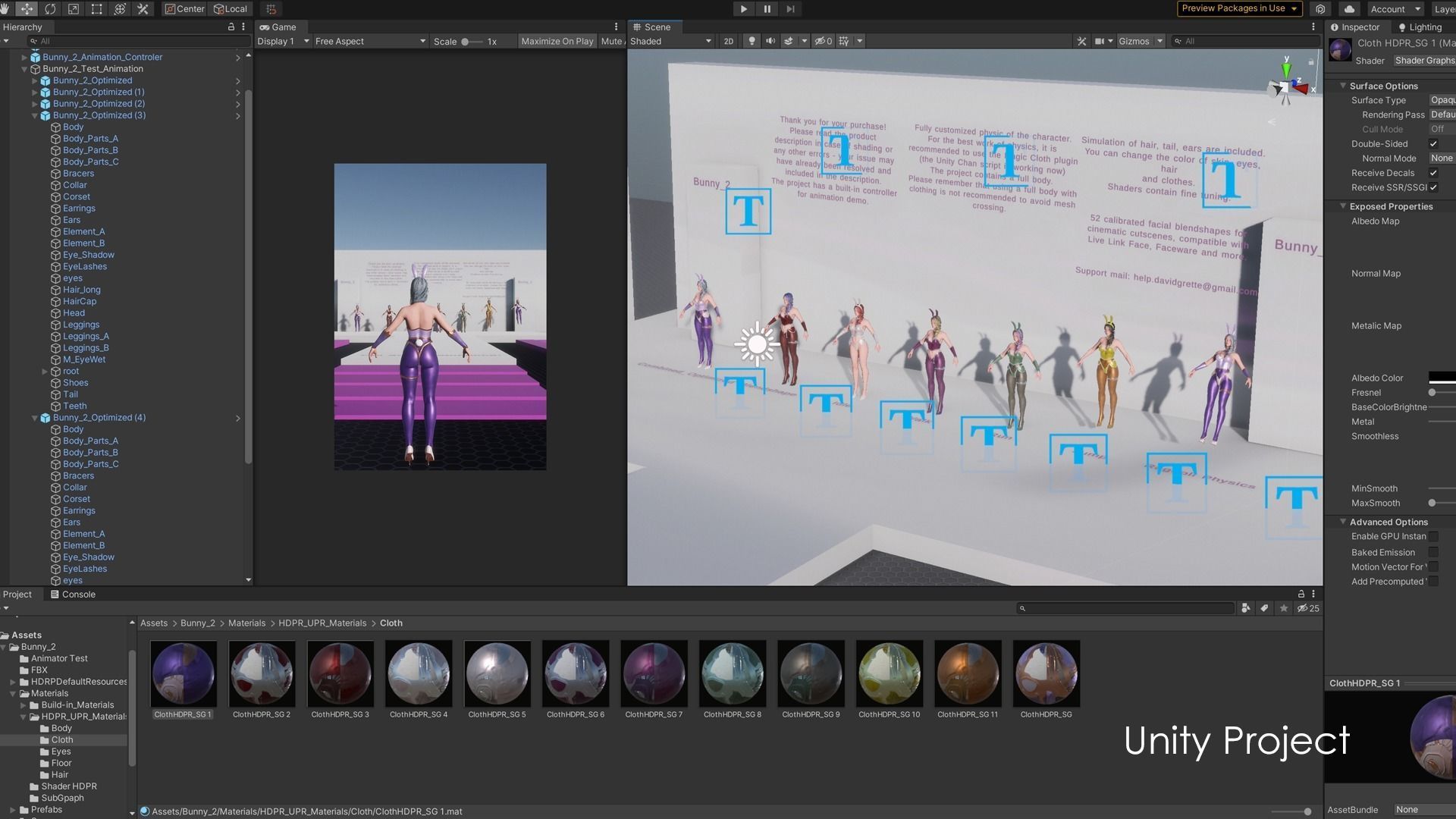This screenshot has height=819, width=1456.
Task: Select the Move tool in toolbar
Action: (27, 9)
